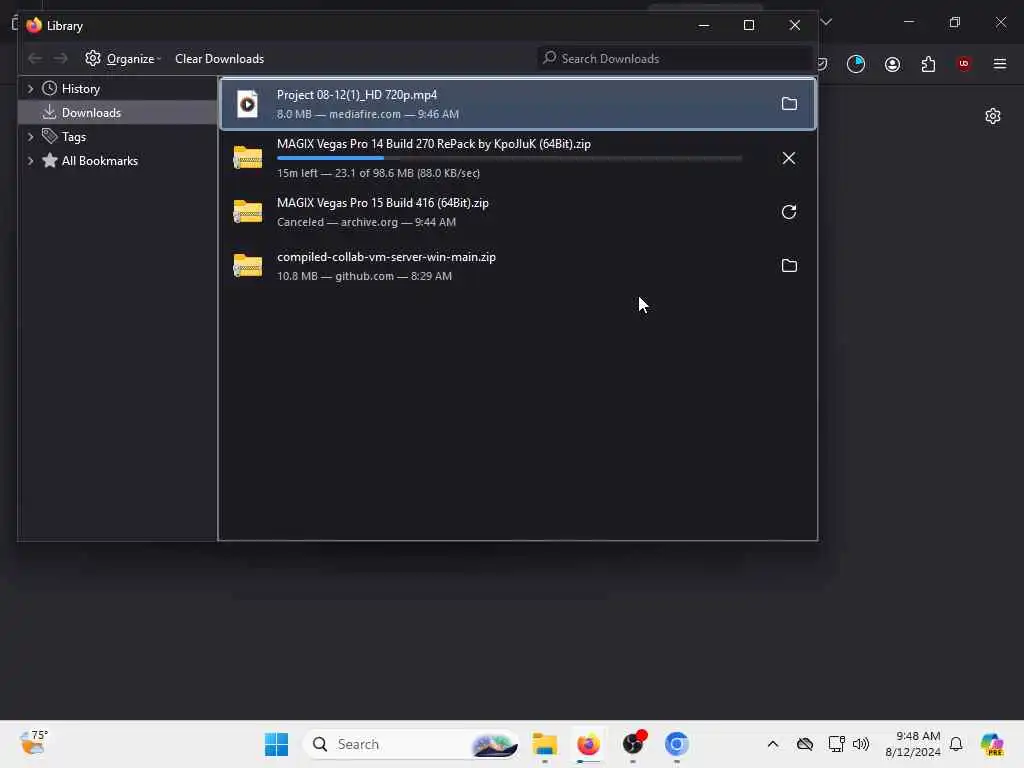This screenshot has height=768, width=1024.
Task: Click the network display tray icon
Action: pos(836,744)
